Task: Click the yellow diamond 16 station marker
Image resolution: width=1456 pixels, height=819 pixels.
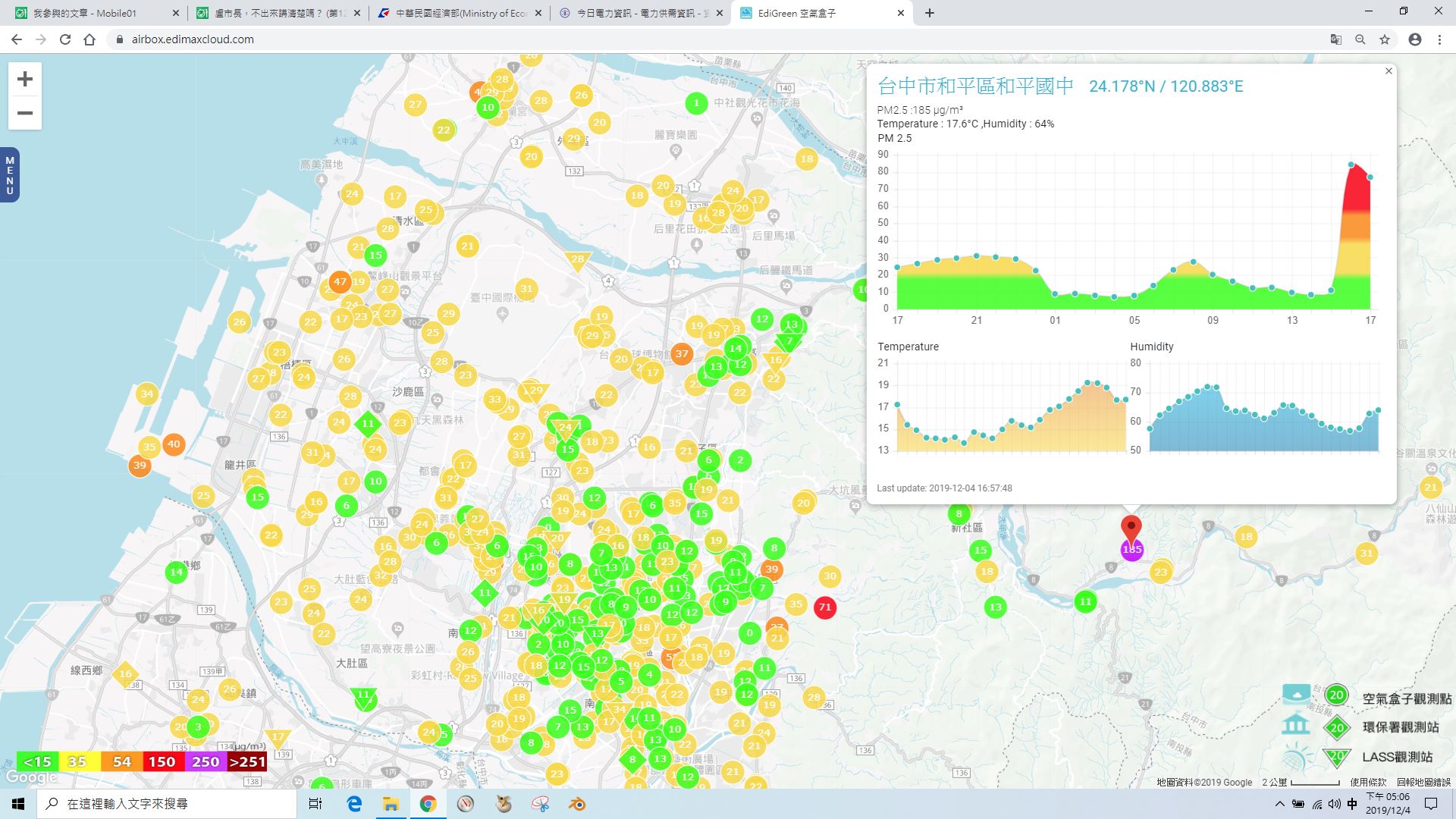Action: [x=126, y=674]
